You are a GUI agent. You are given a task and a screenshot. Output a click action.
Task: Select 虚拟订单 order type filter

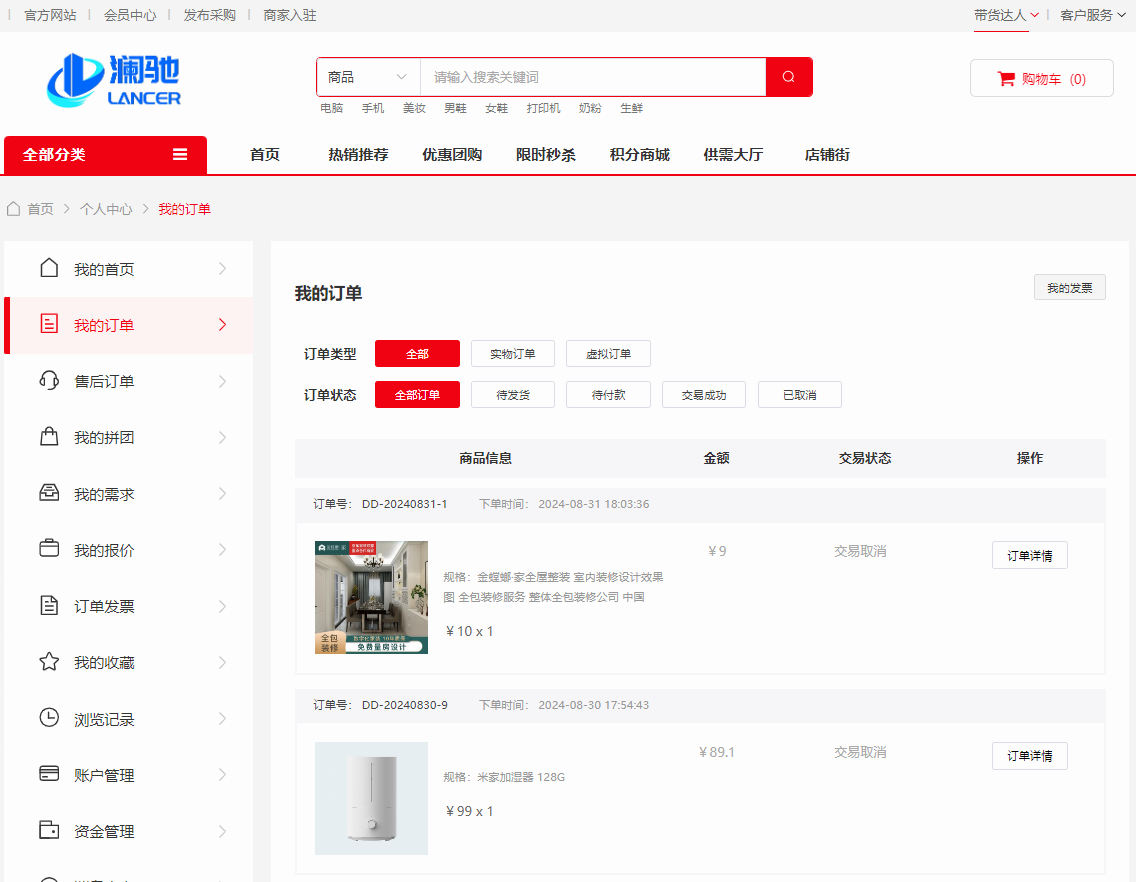(x=608, y=354)
